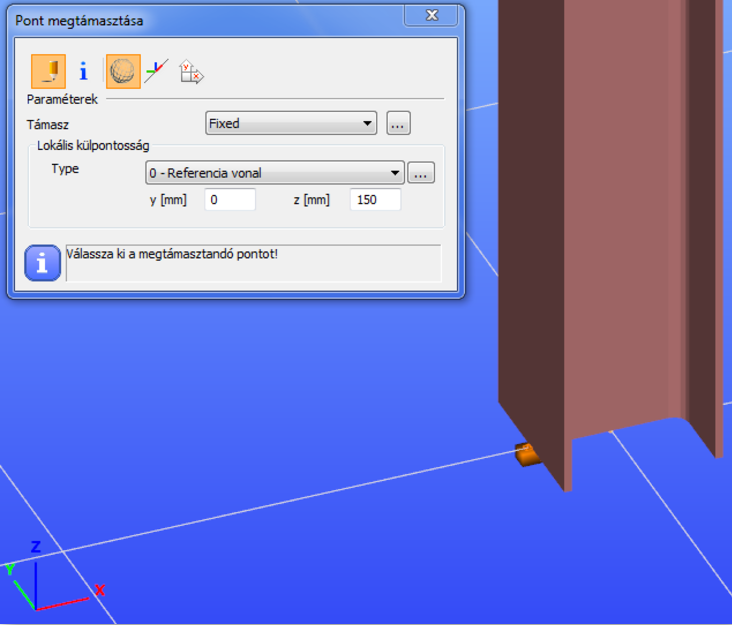Select the pencil define-support icon
Image resolution: width=732 pixels, height=625 pixels.
48,71
